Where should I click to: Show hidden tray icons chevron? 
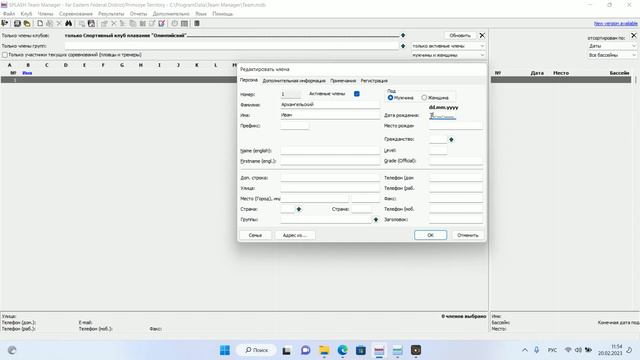click(x=524, y=350)
